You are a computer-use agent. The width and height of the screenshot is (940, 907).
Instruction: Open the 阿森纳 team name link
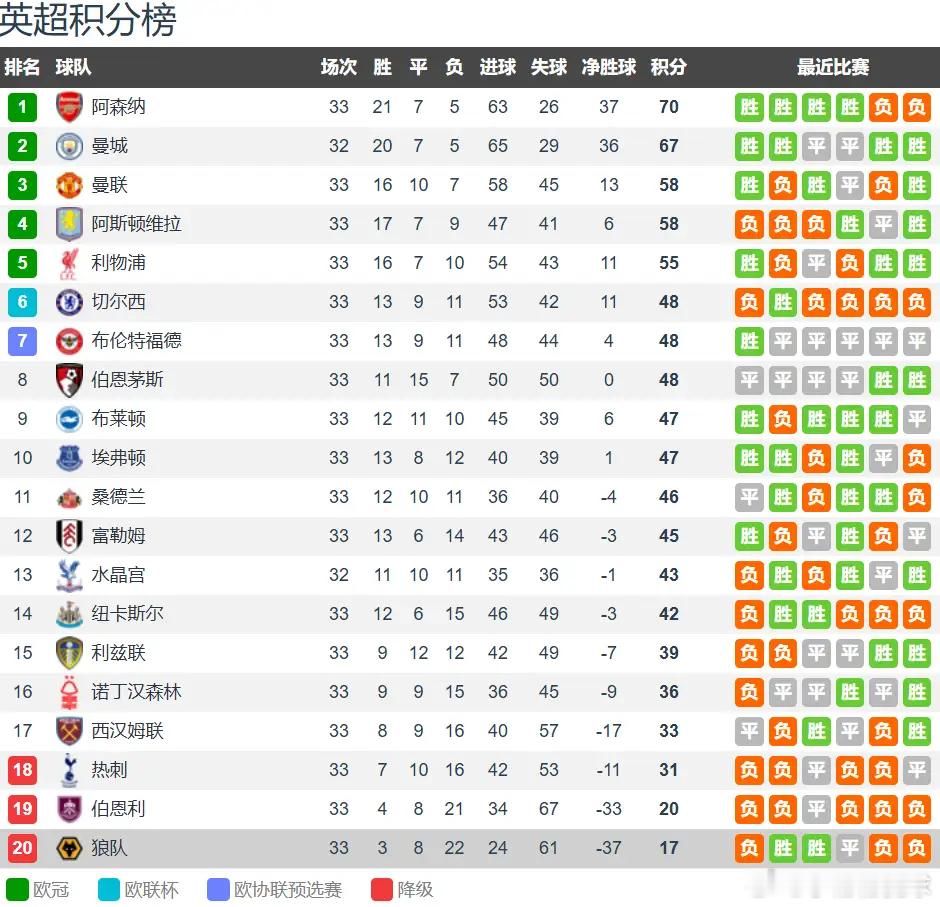coord(118,107)
